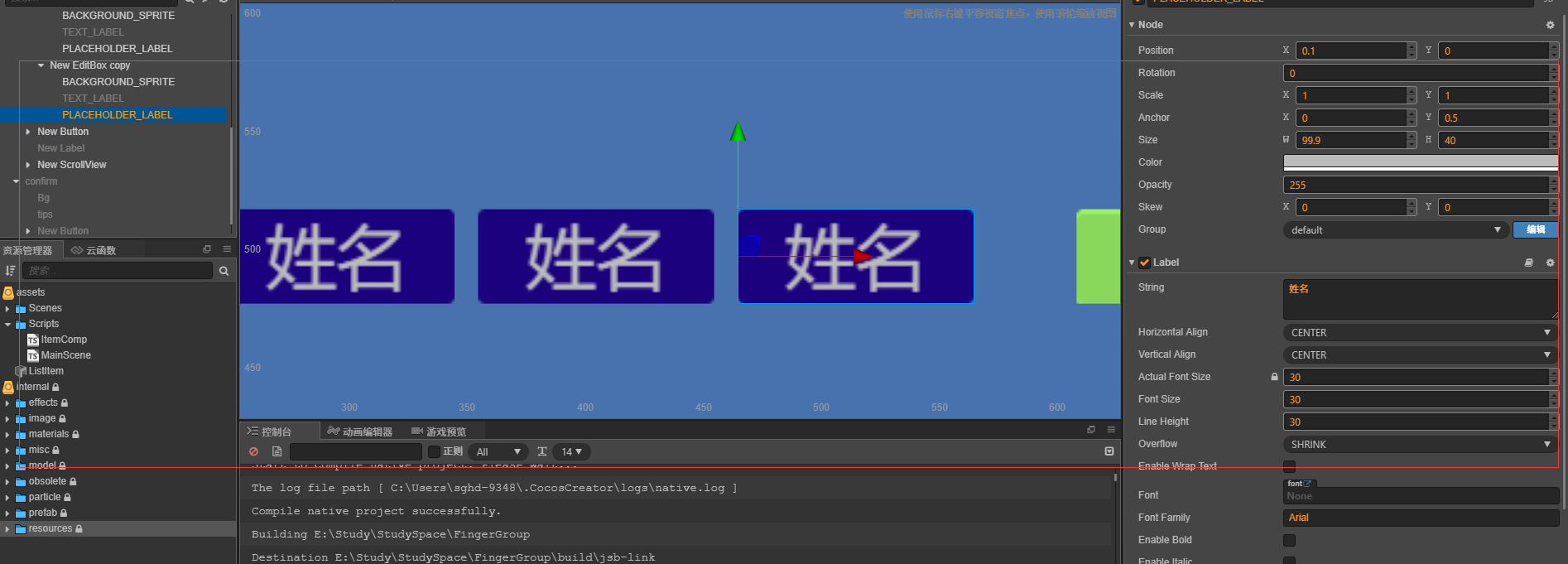The height and width of the screenshot is (564, 1568).
Task: Open the Node section gear menu
Action: pyautogui.click(x=1551, y=25)
